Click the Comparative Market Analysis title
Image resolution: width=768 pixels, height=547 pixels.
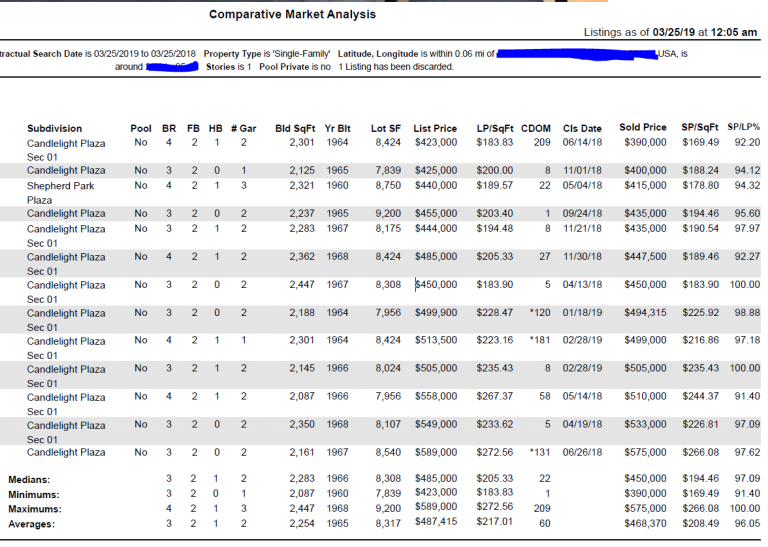[x=295, y=14]
